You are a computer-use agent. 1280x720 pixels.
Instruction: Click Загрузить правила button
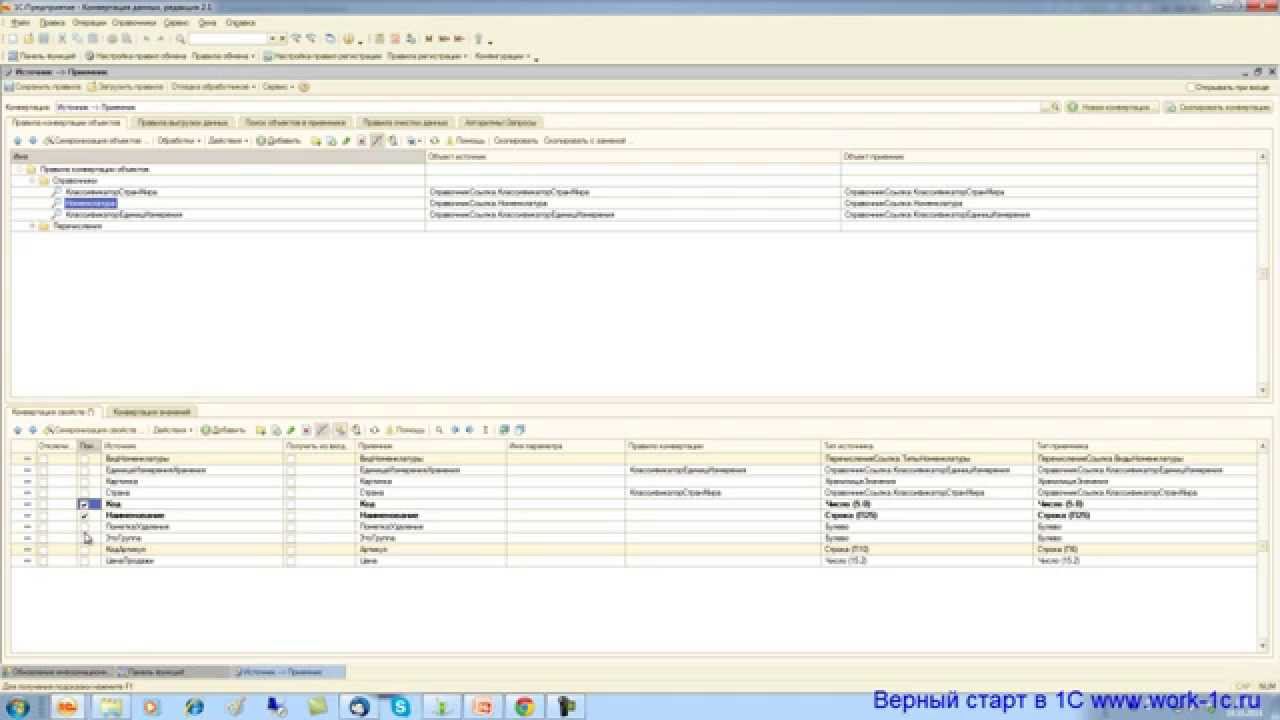125,87
